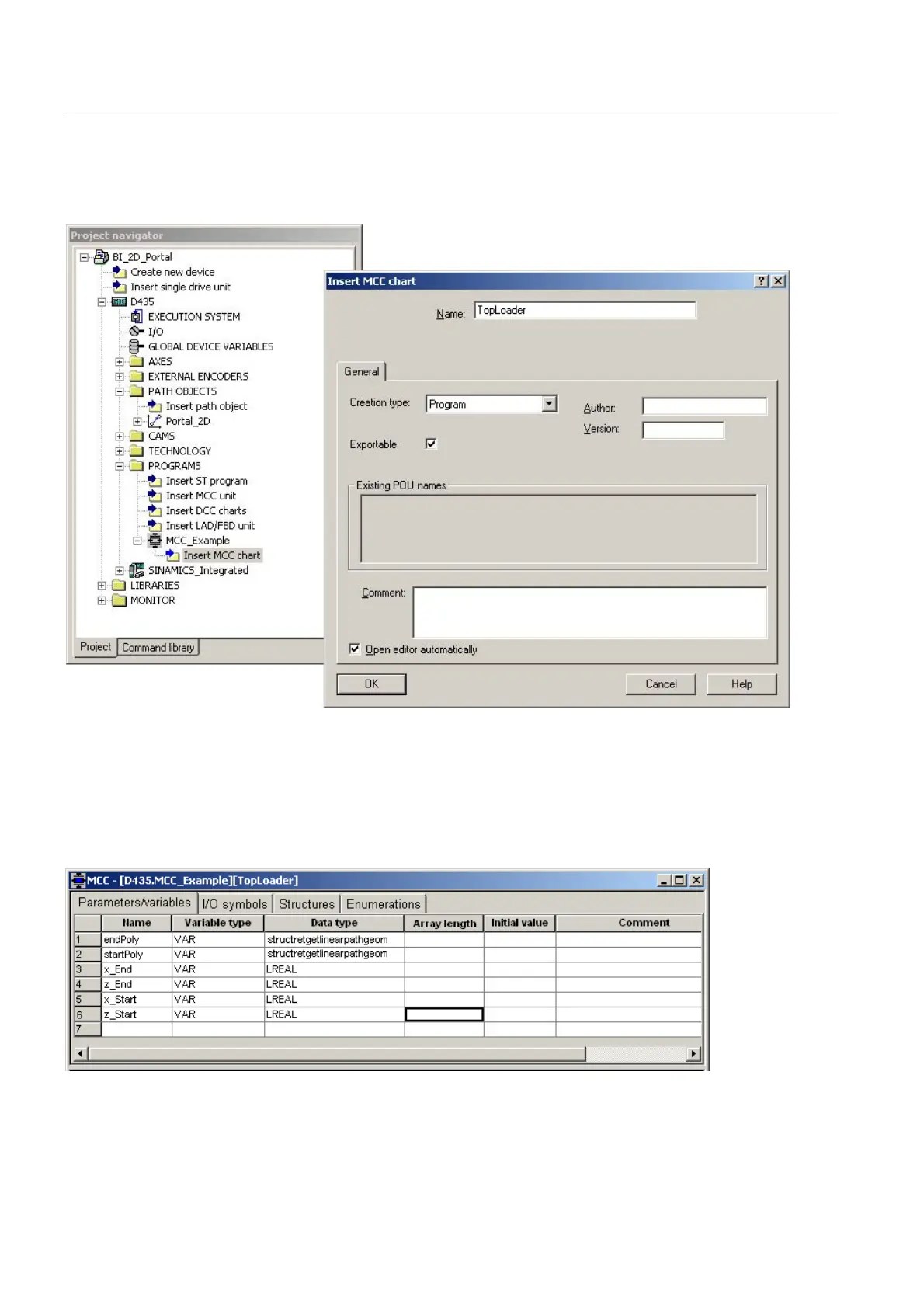Expand the EXTERNAL ENCODERS folder
This screenshot has height=1308, width=924.
coord(120,377)
